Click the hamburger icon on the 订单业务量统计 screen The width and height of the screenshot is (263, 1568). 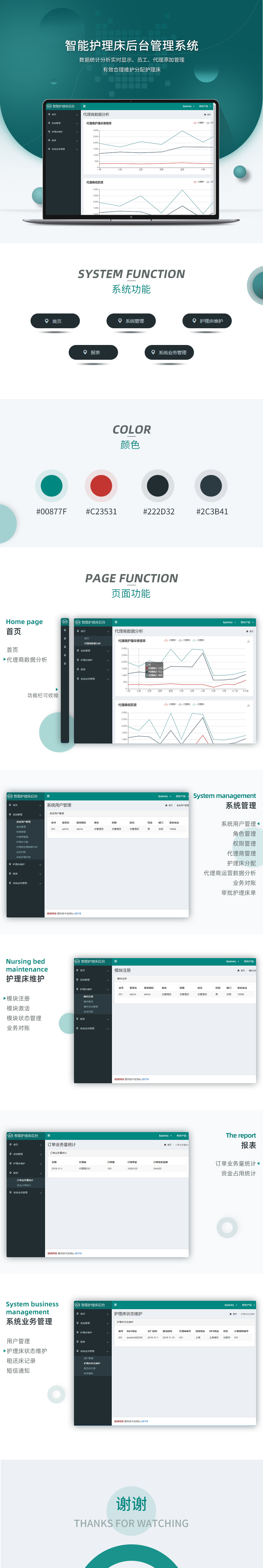49,1135
